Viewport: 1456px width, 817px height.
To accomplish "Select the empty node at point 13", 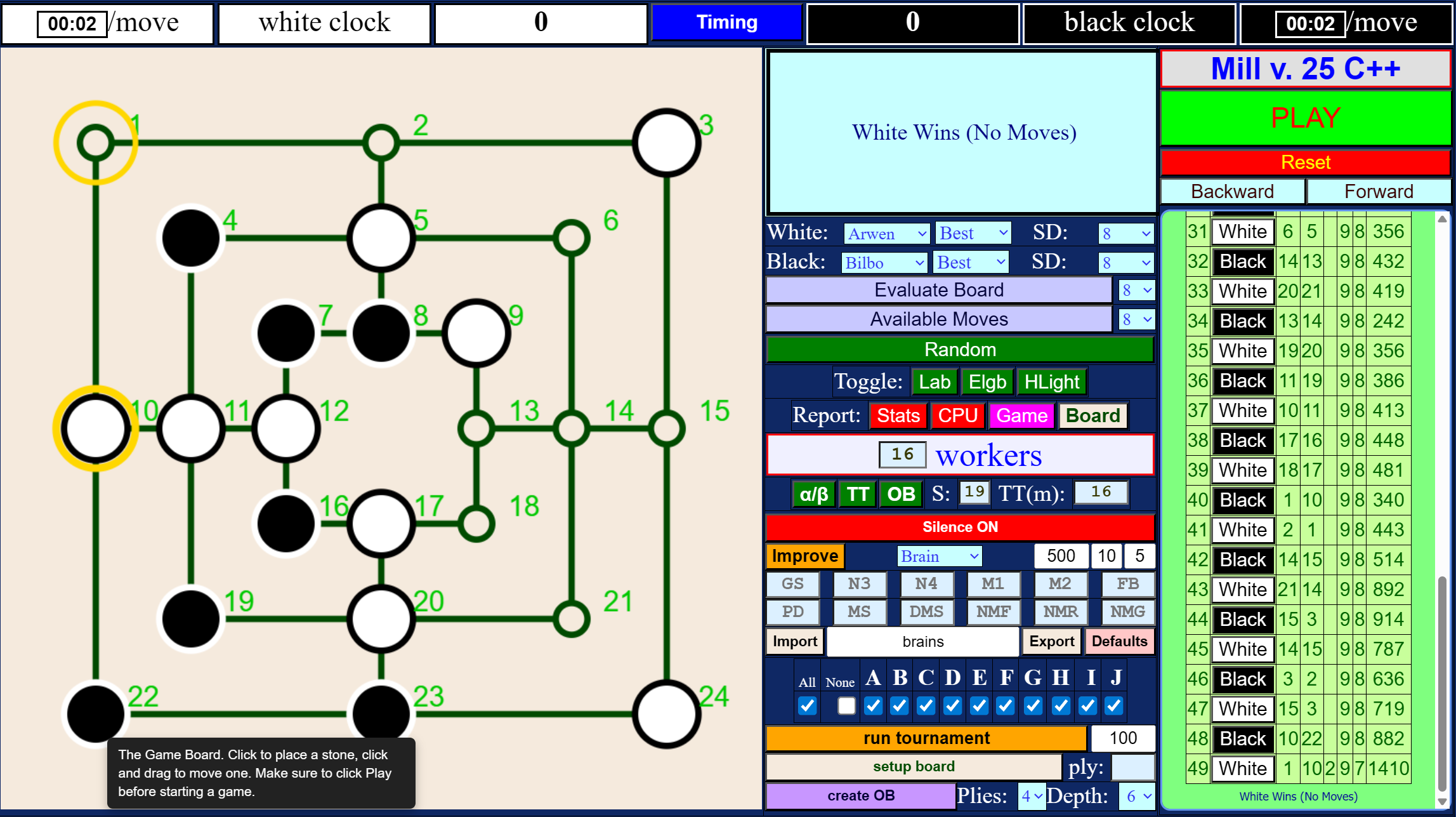I will [x=476, y=428].
